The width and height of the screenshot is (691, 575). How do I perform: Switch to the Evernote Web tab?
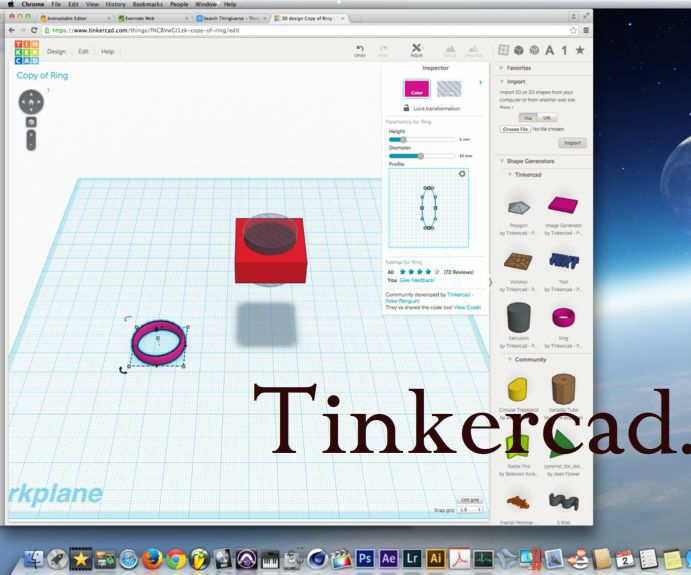click(x=152, y=18)
